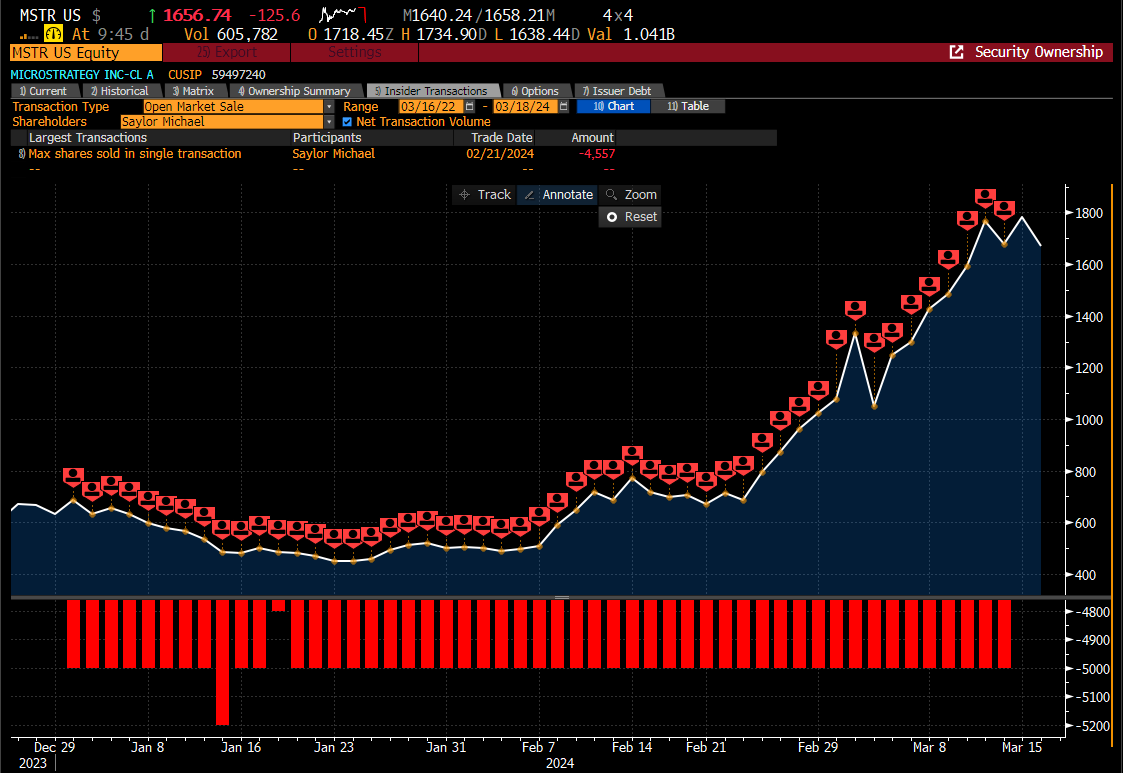The image size is (1123, 773).
Task: Click the MICROSTRATEGY INC-CL A company name
Action: [x=82, y=75]
